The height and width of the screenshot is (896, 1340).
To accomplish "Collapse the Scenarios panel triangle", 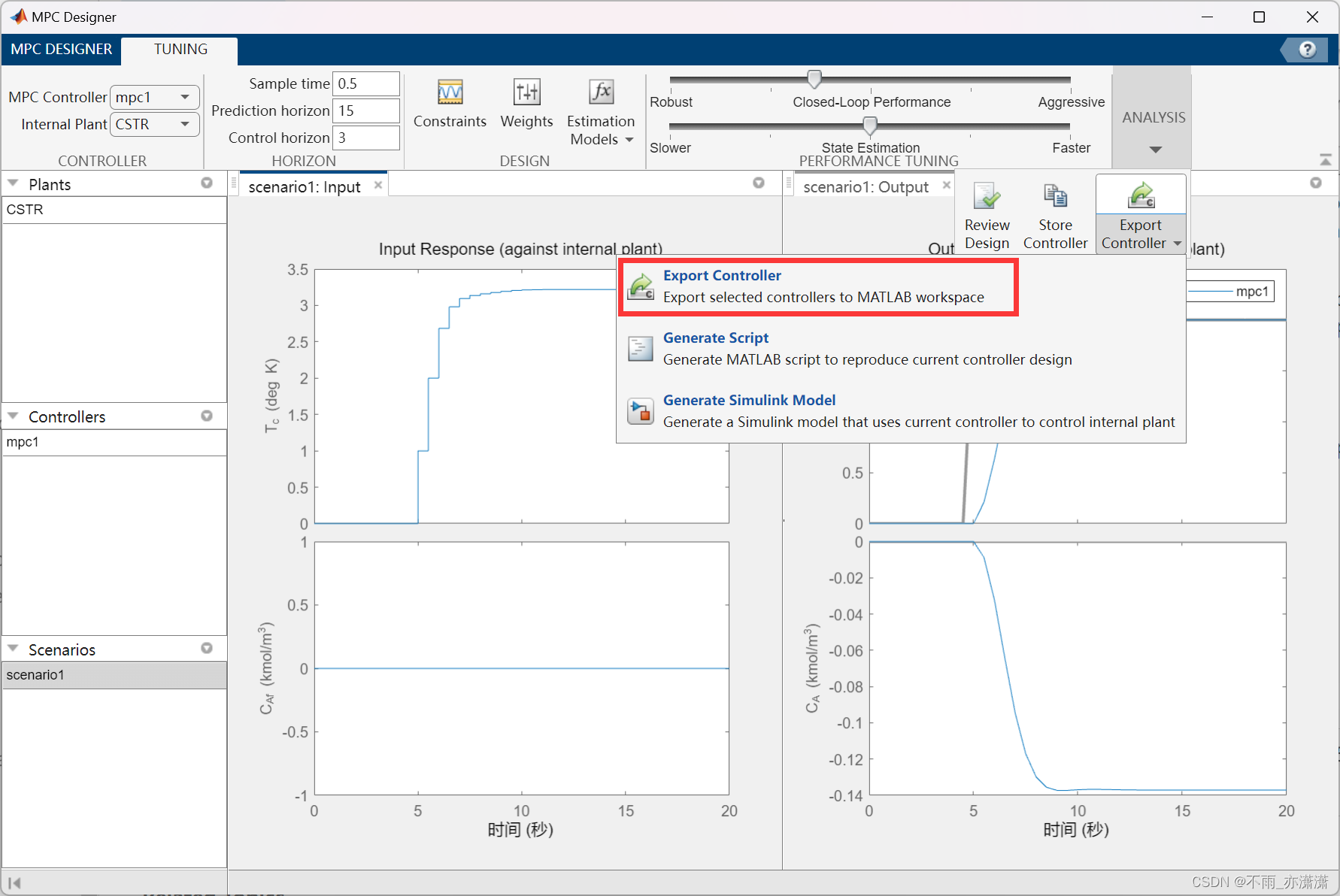I will coord(13,648).
